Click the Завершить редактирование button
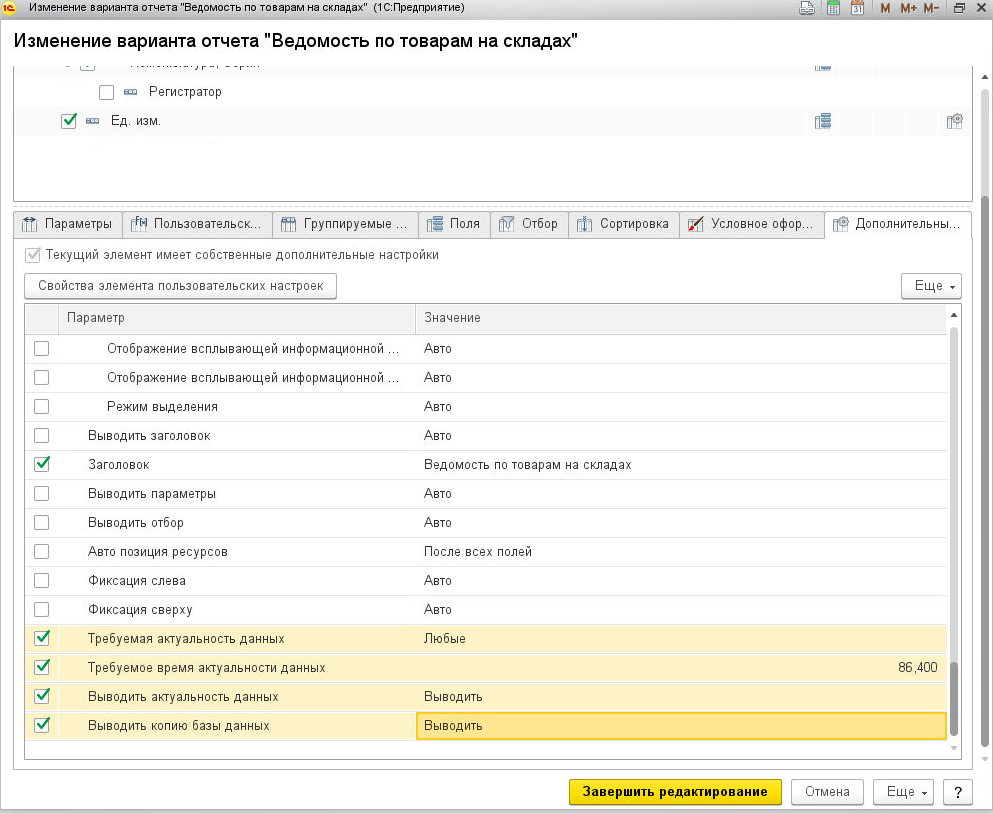This screenshot has height=814, width=993. pos(675,792)
